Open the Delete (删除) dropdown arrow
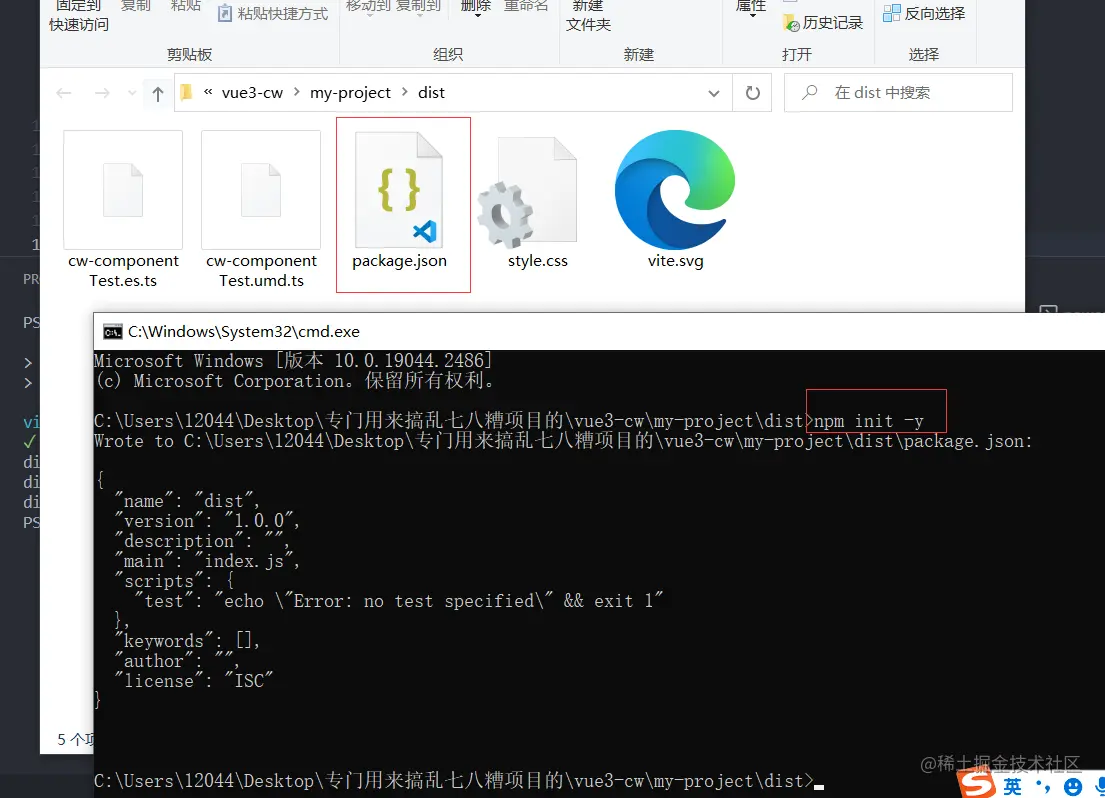The width and height of the screenshot is (1105, 798). [x=476, y=15]
